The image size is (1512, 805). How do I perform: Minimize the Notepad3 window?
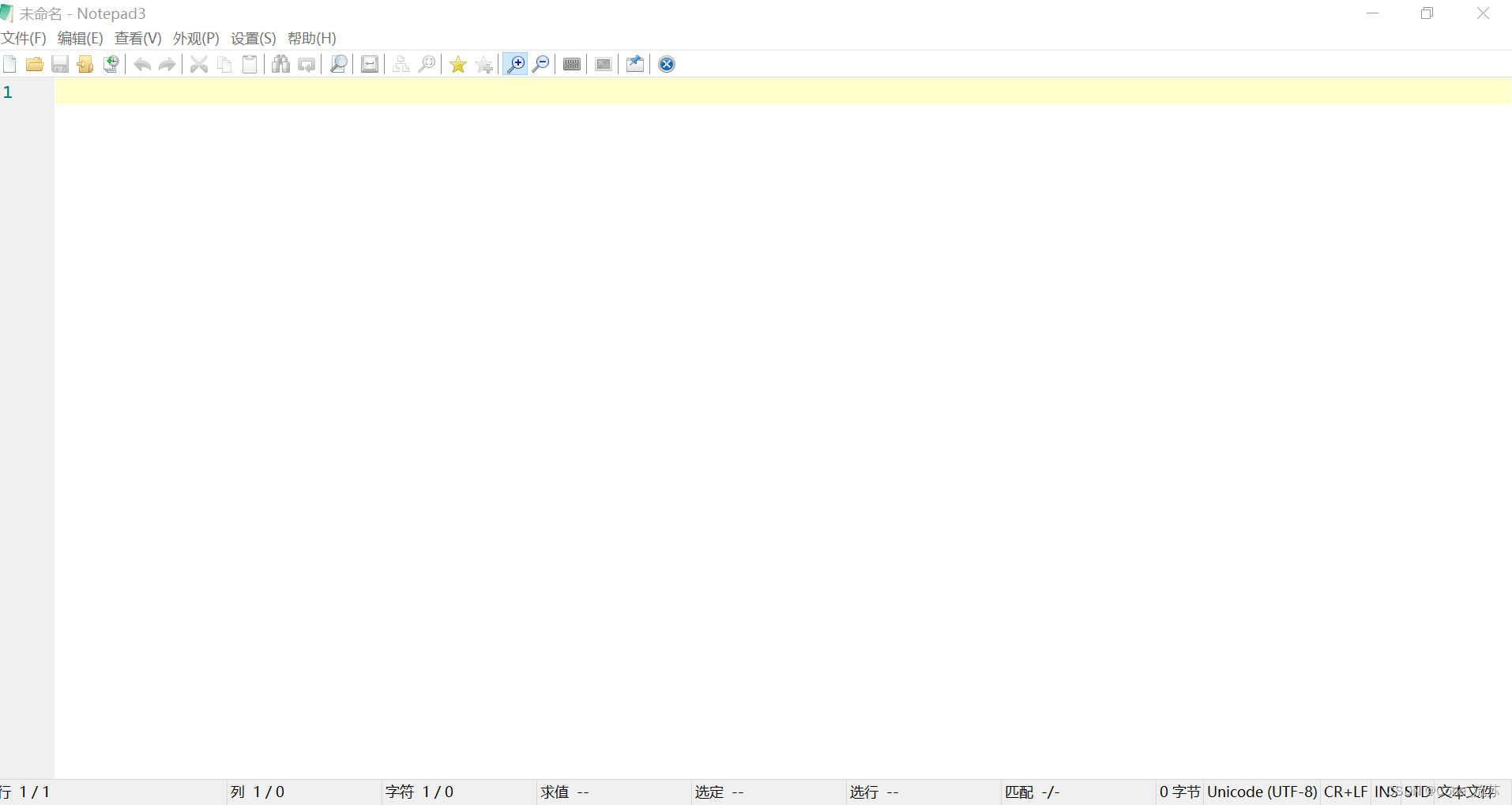[x=1373, y=13]
